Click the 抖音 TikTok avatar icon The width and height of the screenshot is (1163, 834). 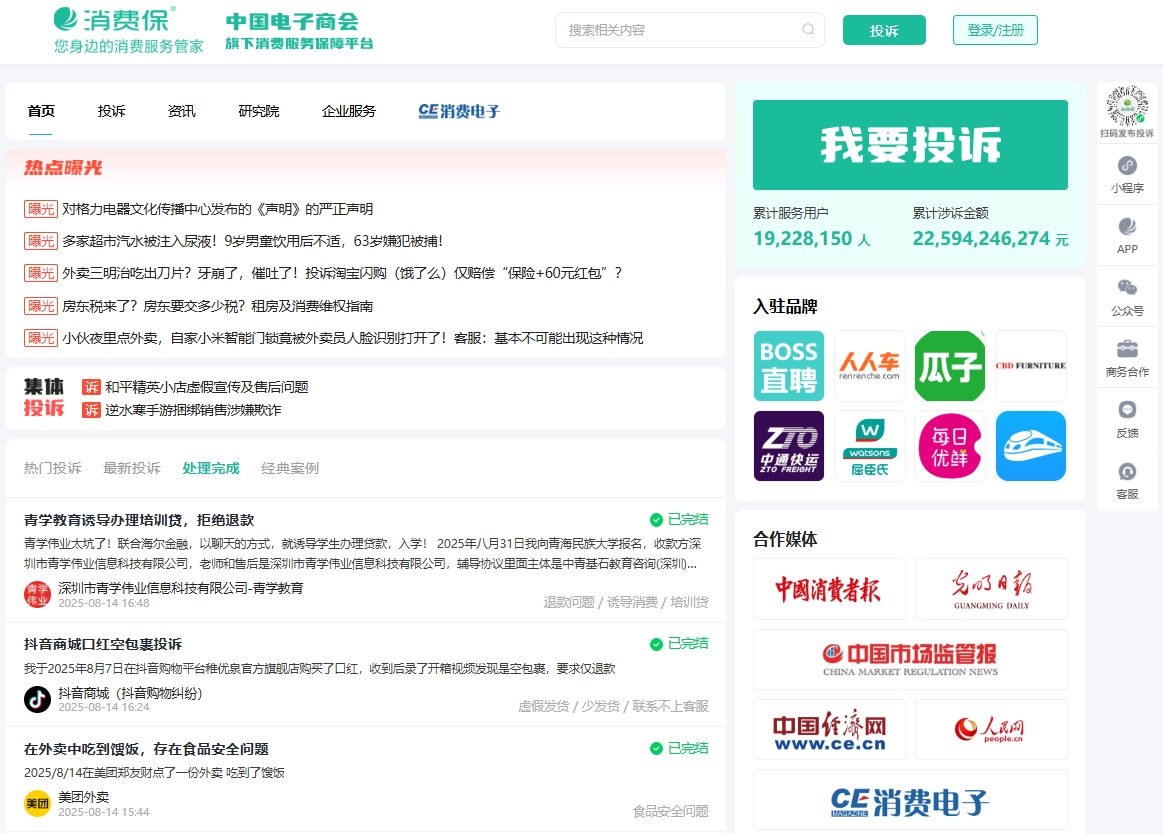point(37,699)
